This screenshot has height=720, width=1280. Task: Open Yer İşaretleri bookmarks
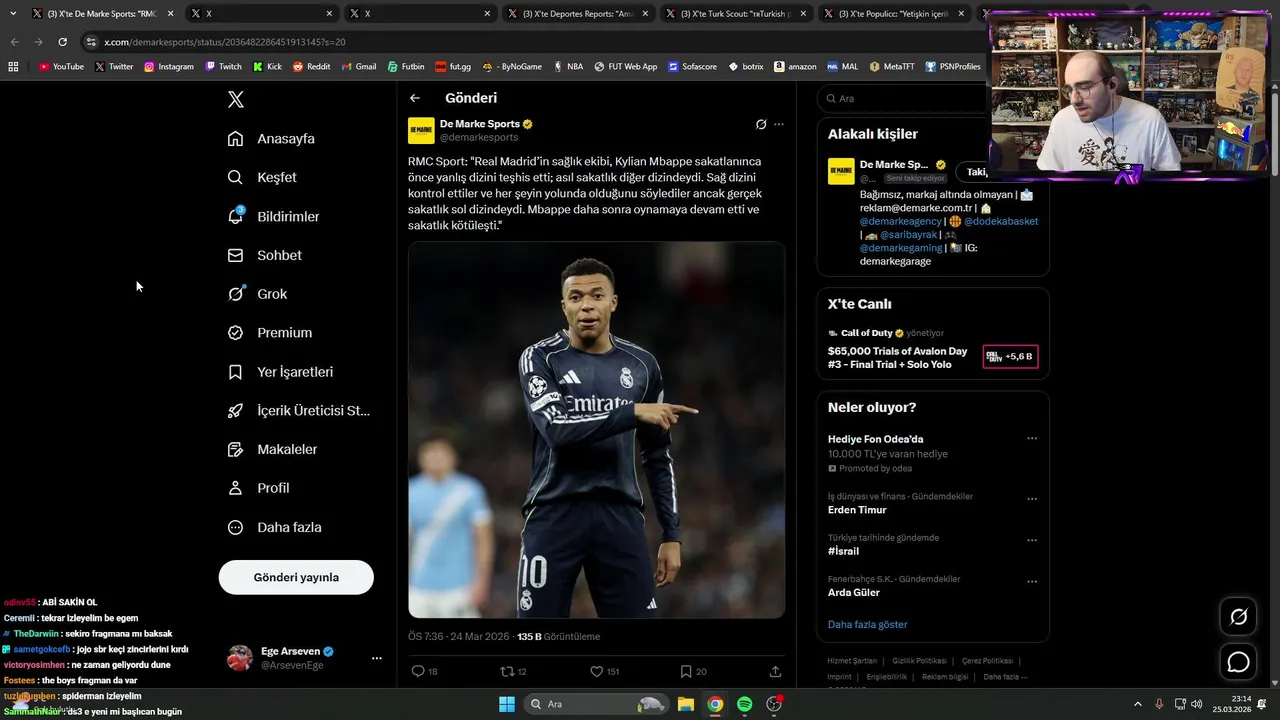280,372
